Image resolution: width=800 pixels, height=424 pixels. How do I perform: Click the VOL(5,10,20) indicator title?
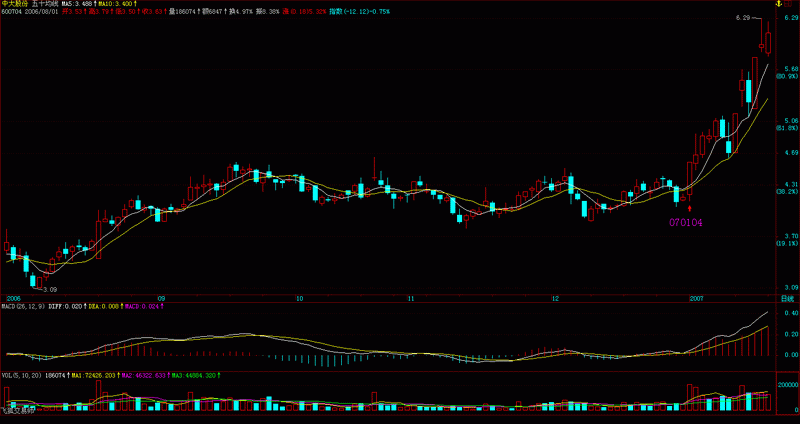22,375
